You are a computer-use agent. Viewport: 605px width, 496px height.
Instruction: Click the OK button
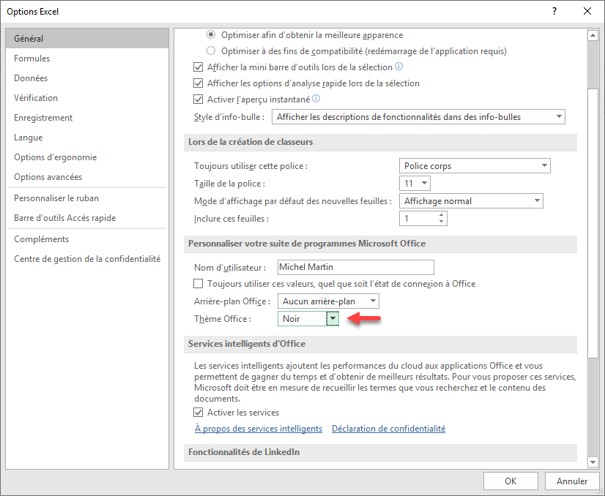(x=510, y=481)
